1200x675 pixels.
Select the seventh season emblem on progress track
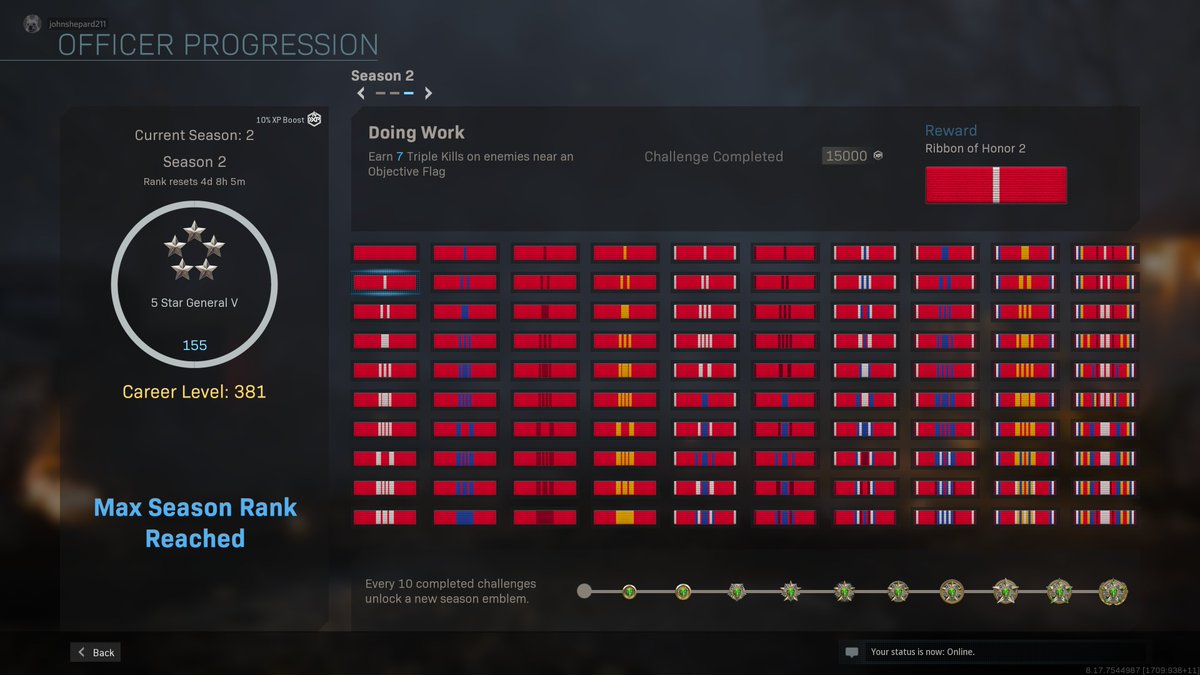(x=951, y=591)
